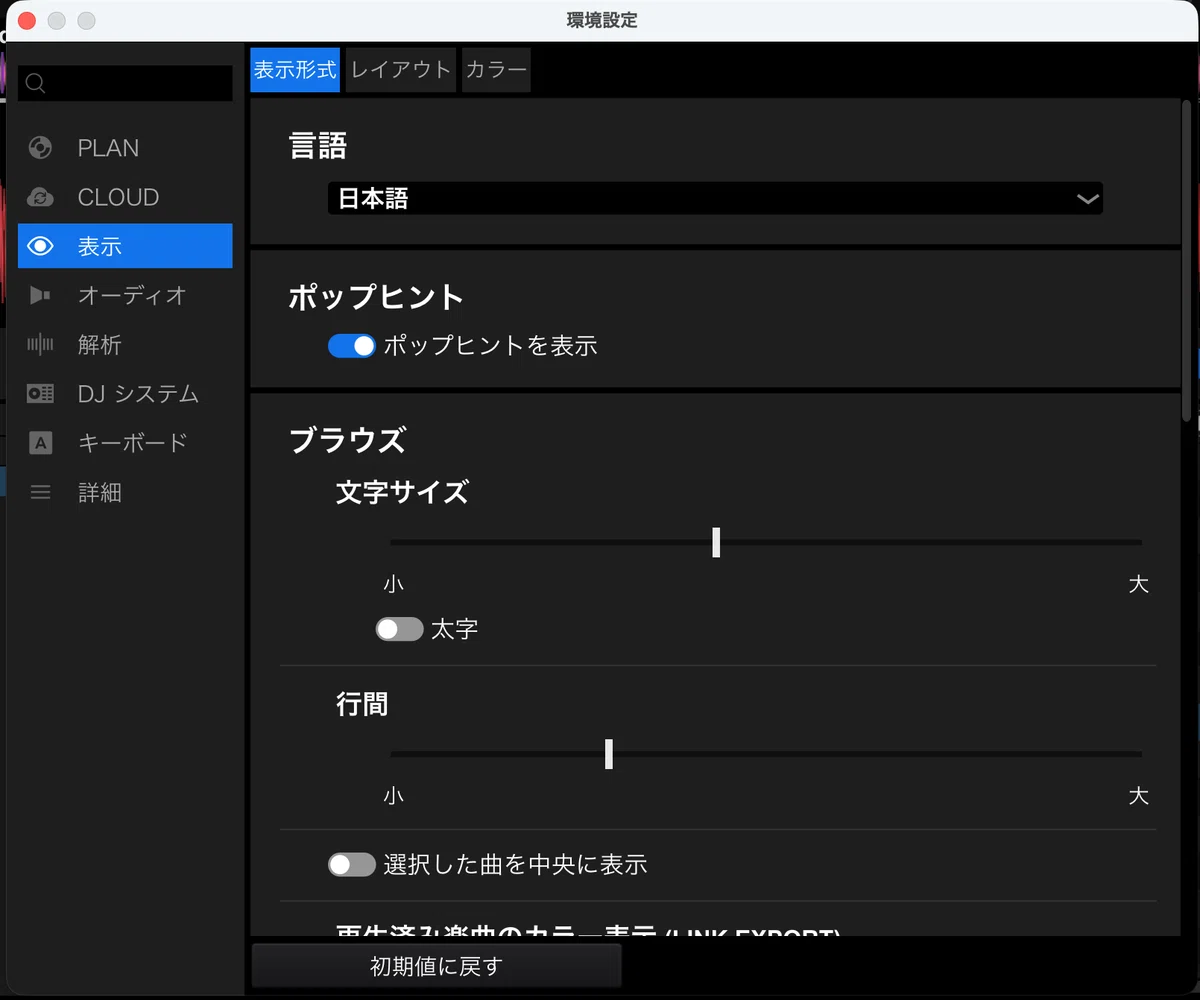Click the 言語 section heading
This screenshot has height=1000, width=1200.
click(x=318, y=147)
